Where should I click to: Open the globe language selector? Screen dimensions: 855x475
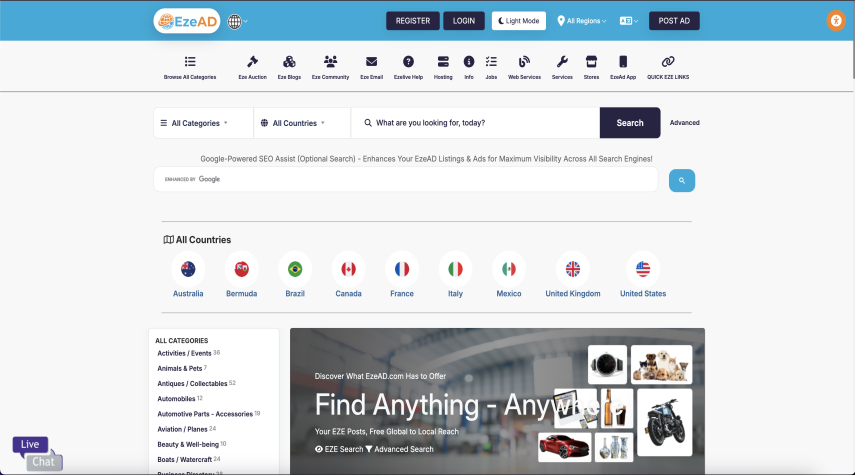pos(237,21)
